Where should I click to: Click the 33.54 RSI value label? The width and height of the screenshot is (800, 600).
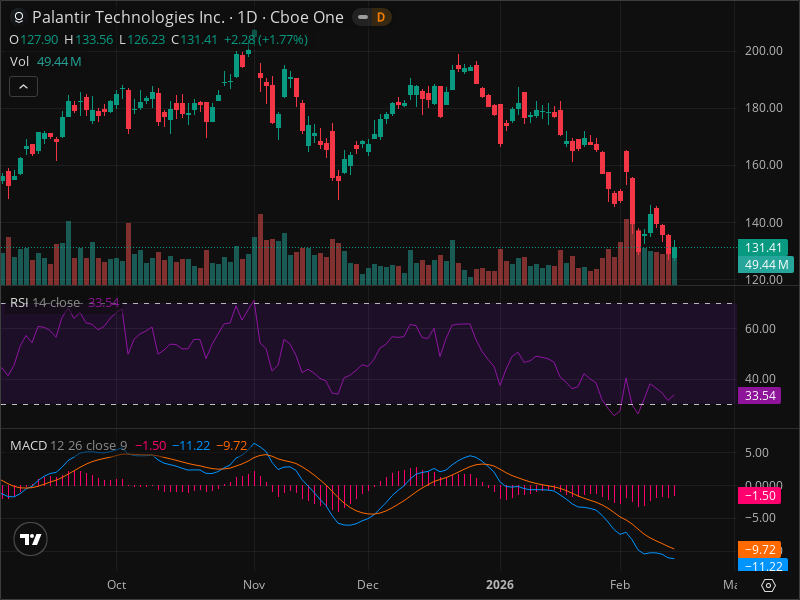(x=759, y=395)
